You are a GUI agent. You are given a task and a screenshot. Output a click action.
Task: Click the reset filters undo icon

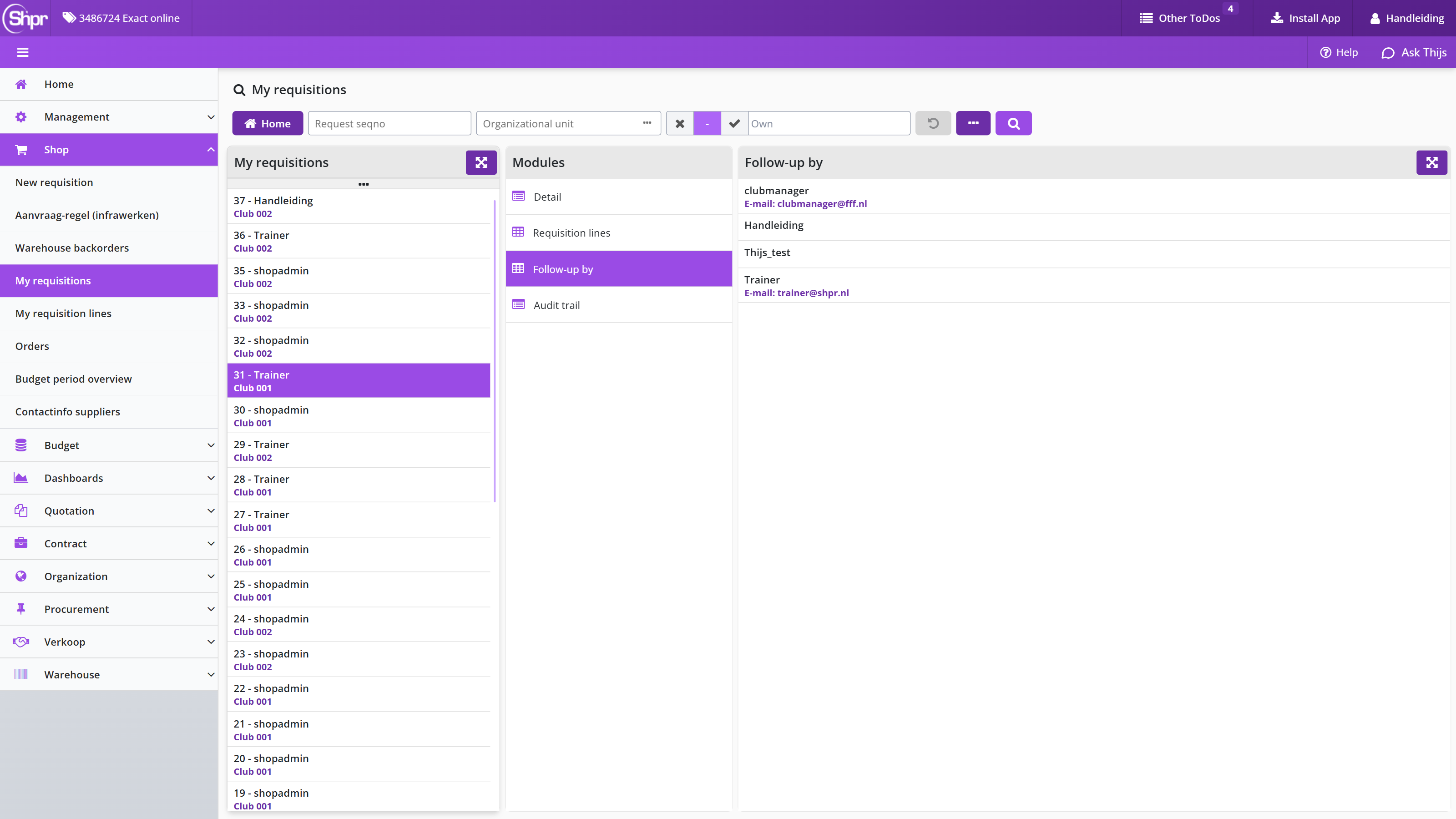tap(933, 123)
